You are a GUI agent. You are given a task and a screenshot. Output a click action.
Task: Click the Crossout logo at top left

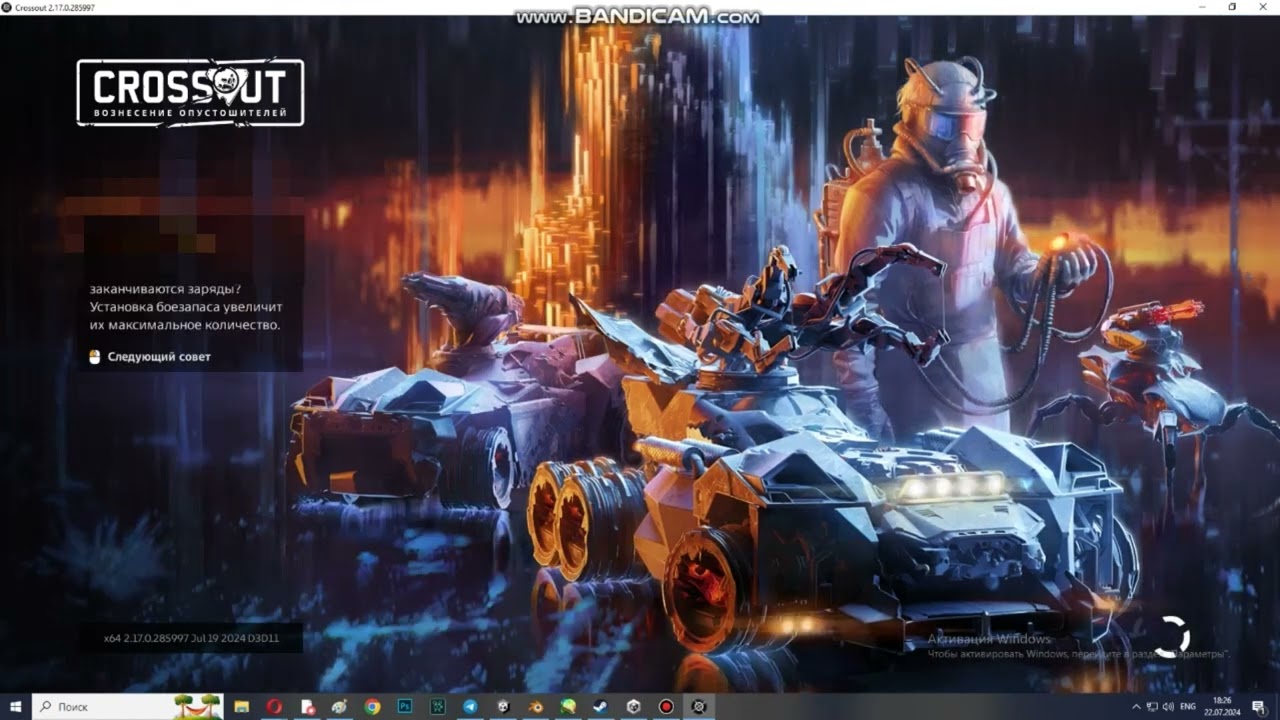[x=190, y=93]
